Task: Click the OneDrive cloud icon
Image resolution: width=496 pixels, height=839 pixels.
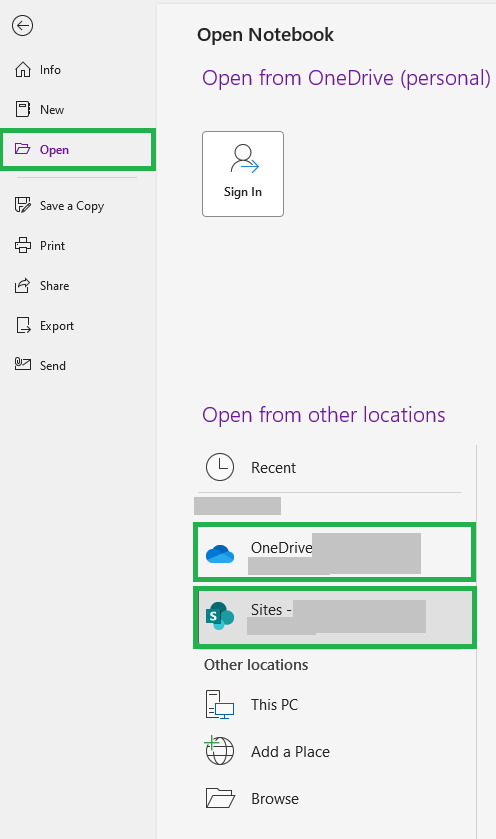Action: pyautogui.click(x=220, y=554)
